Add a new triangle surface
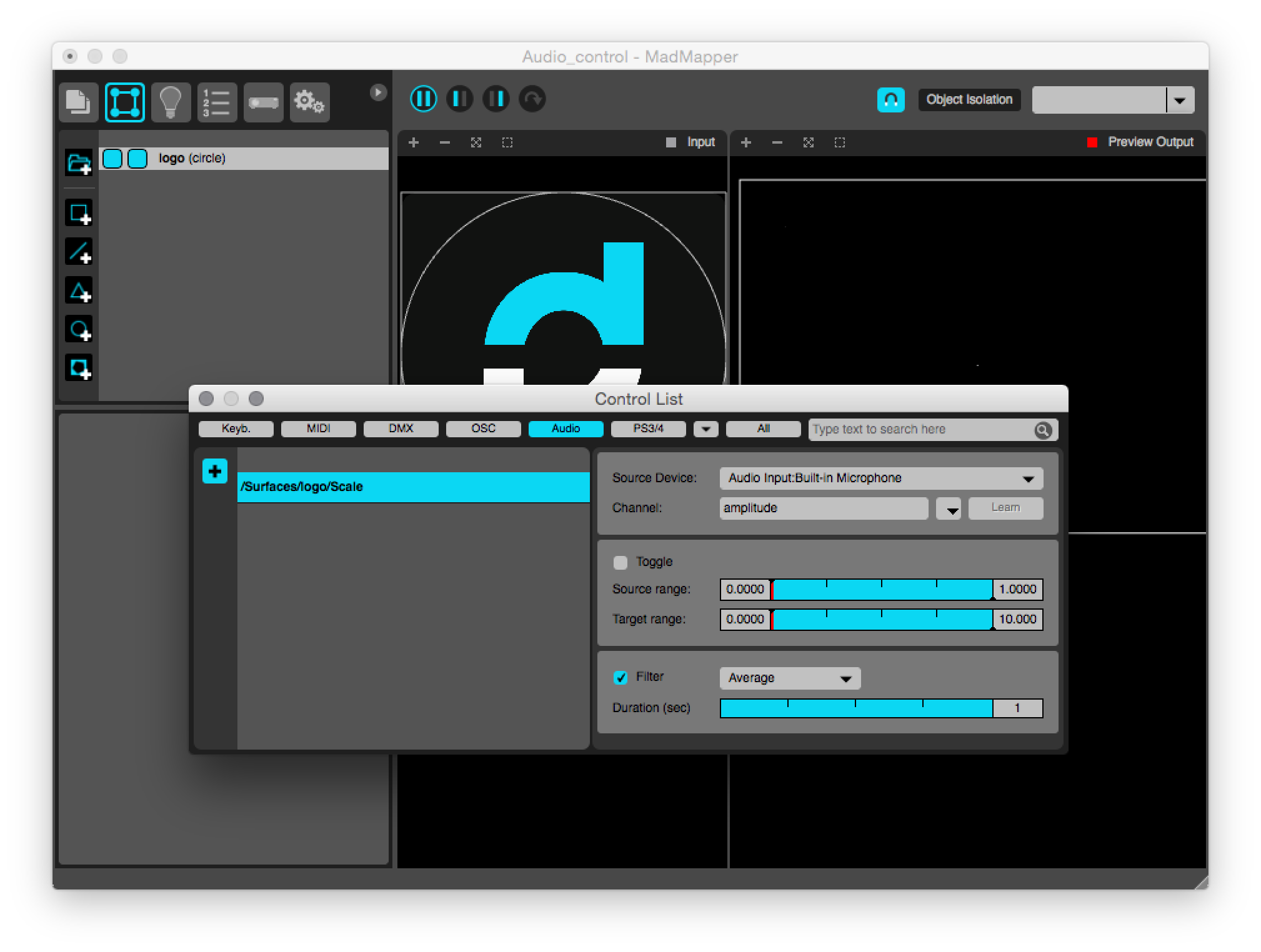1261x952 pixels. (x=79, y=291)
